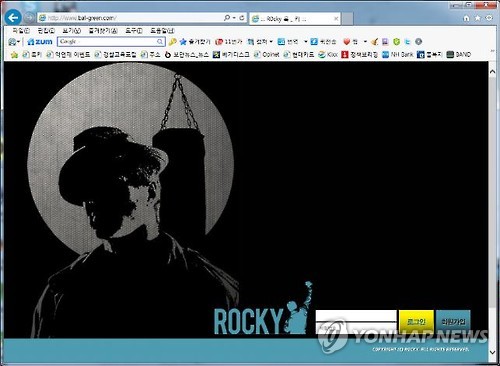Click the scrollbar down arrow
Image resolution: width=500 pixels, height=366 pixels.
[x=492, y=352]
